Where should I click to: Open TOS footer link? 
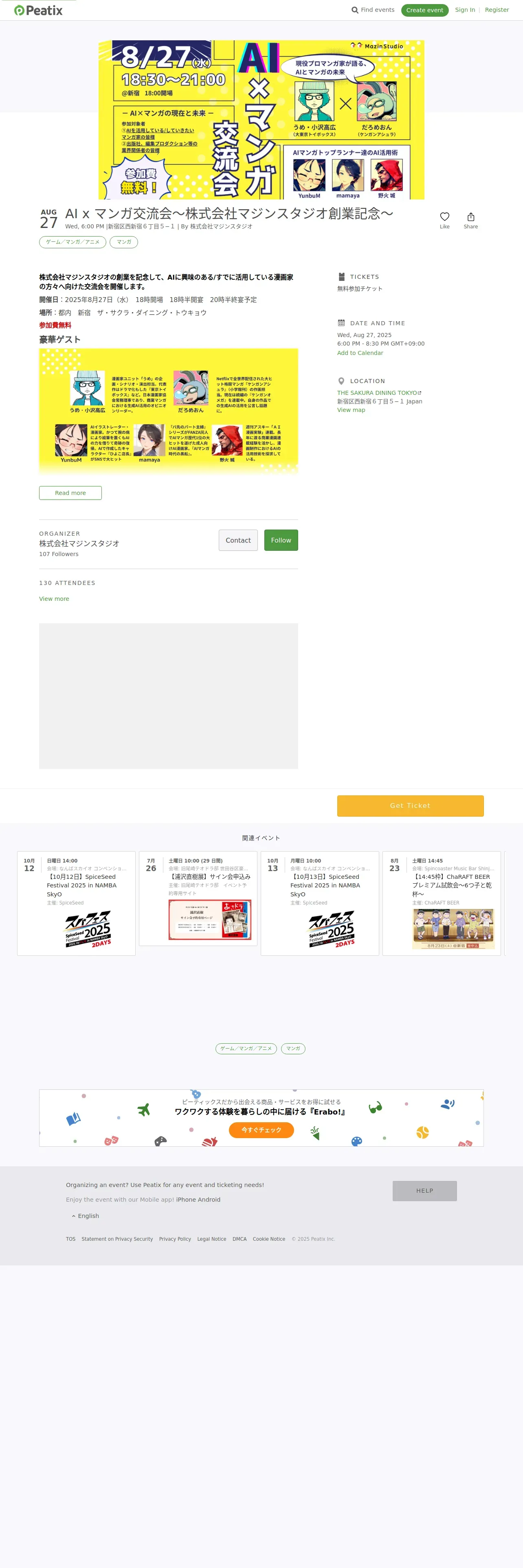click(x=70, y=1240)
